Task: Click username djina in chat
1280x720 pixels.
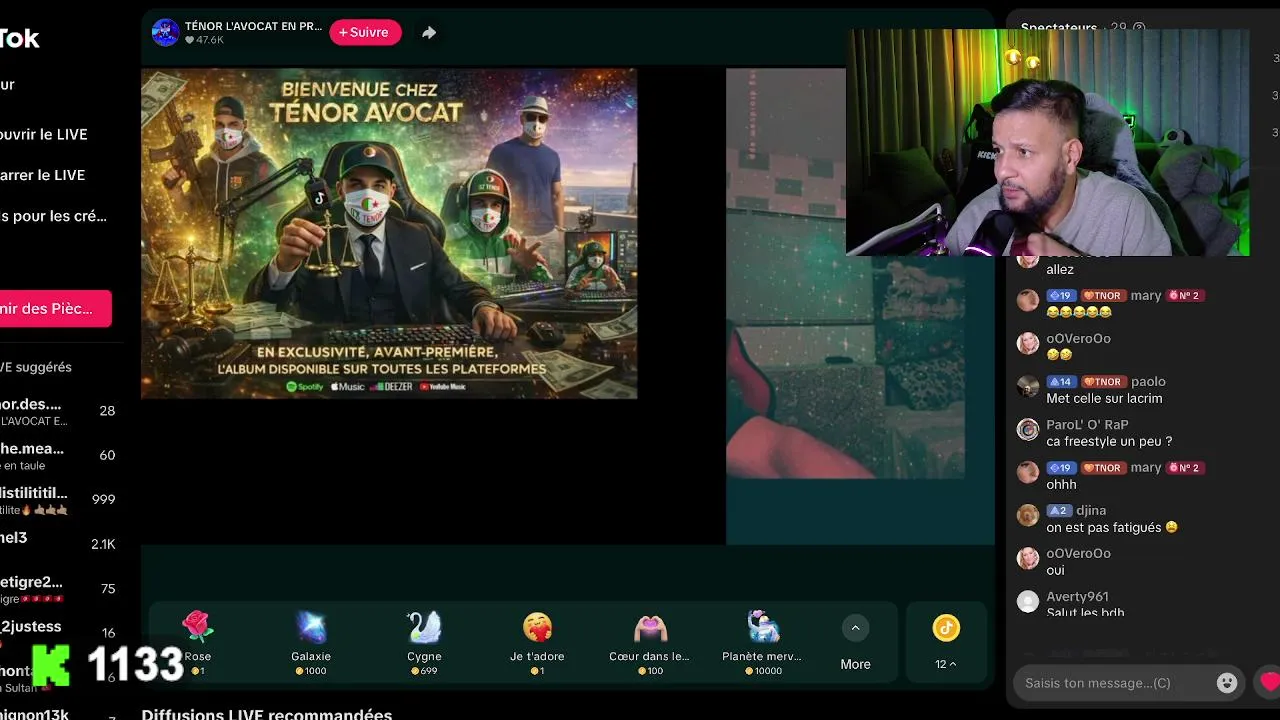Action: pyautogui.click(x=1091, y=510)
